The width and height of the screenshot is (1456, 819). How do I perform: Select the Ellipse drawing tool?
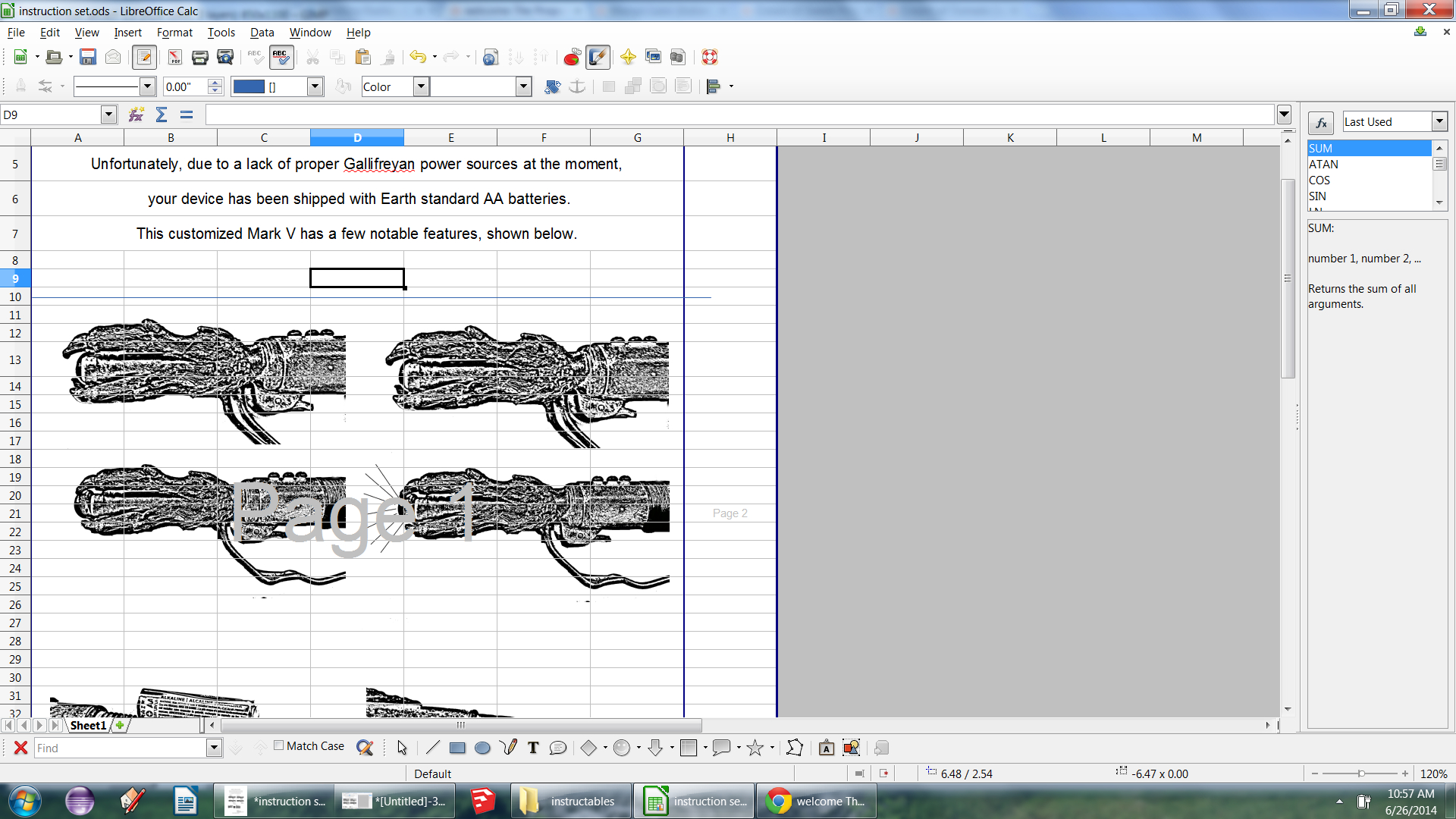(x=482, y=748)
